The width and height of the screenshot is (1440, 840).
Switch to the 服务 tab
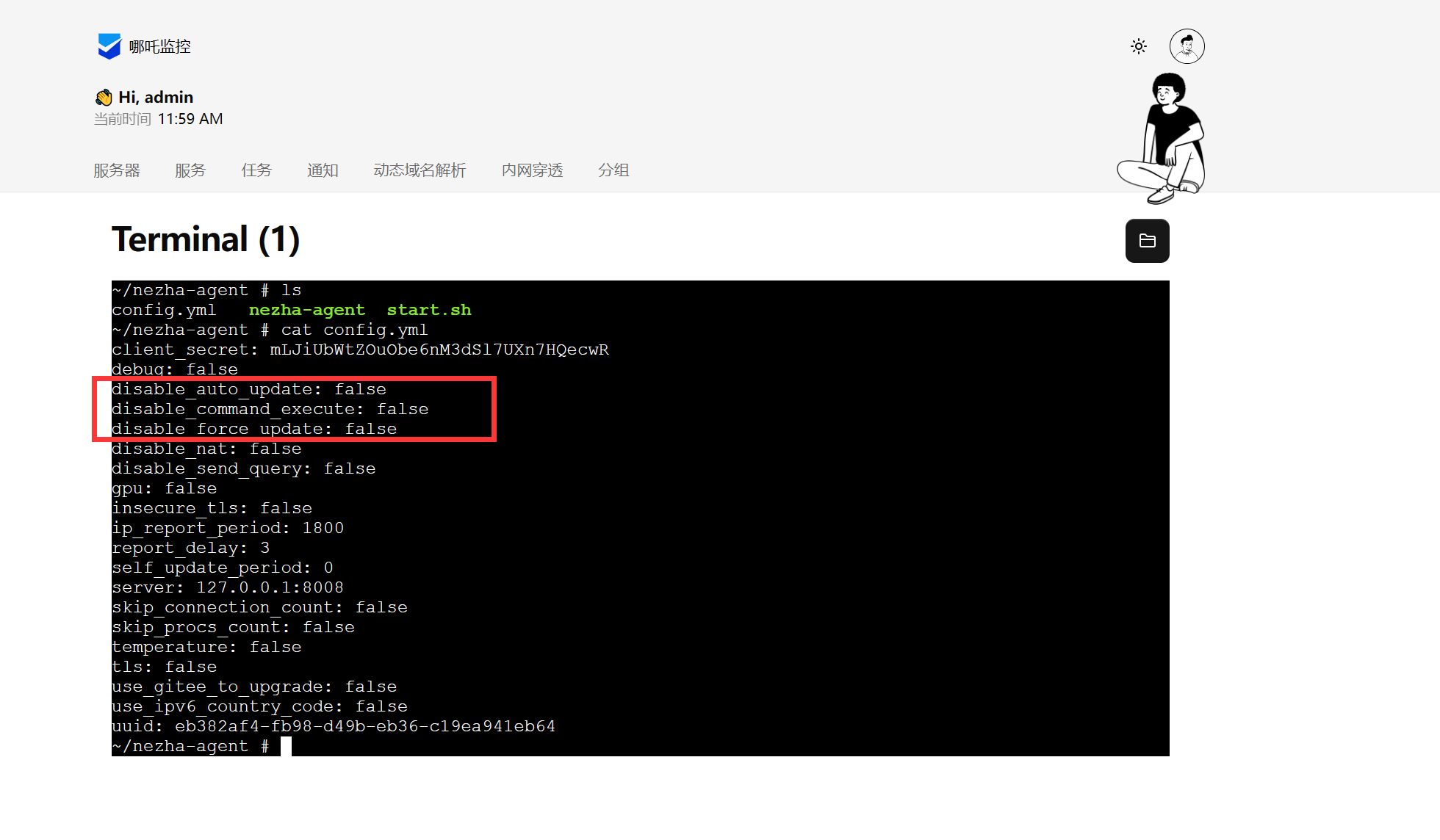click(x=190, y=170)
